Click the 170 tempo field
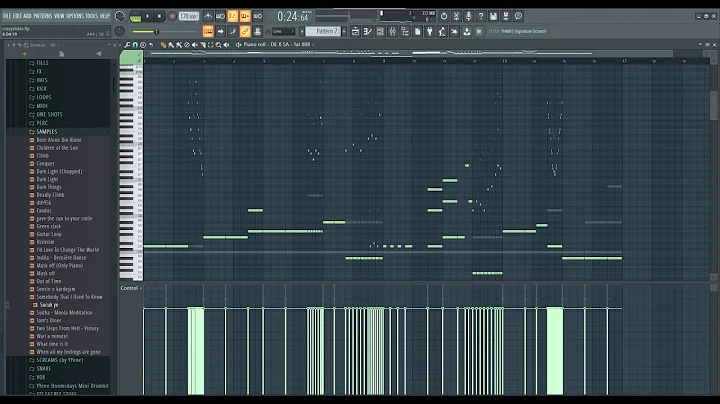The width and height of the screenshot is (720, 404). 188,16
